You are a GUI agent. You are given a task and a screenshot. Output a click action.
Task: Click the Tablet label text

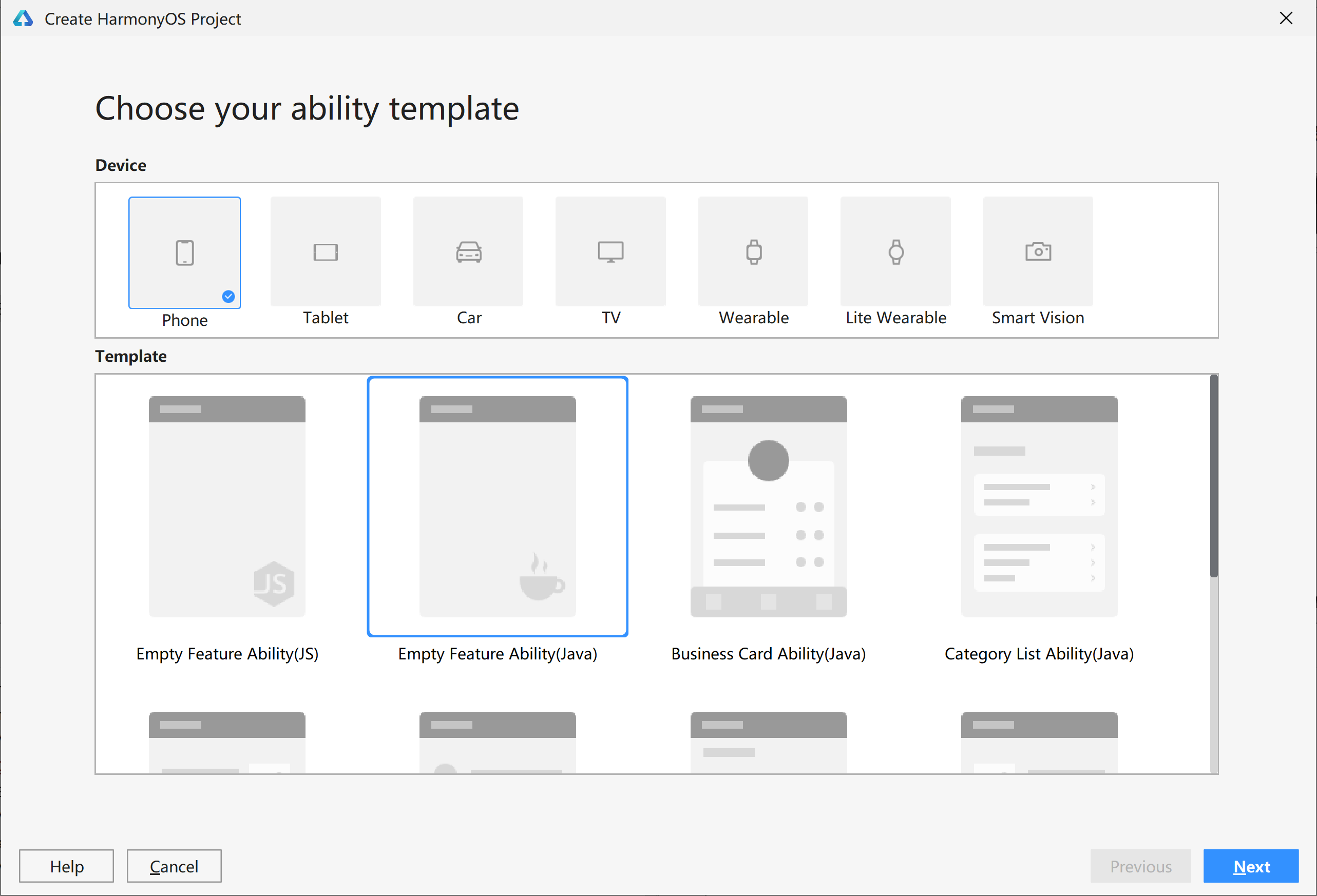[x=326, y=318]
